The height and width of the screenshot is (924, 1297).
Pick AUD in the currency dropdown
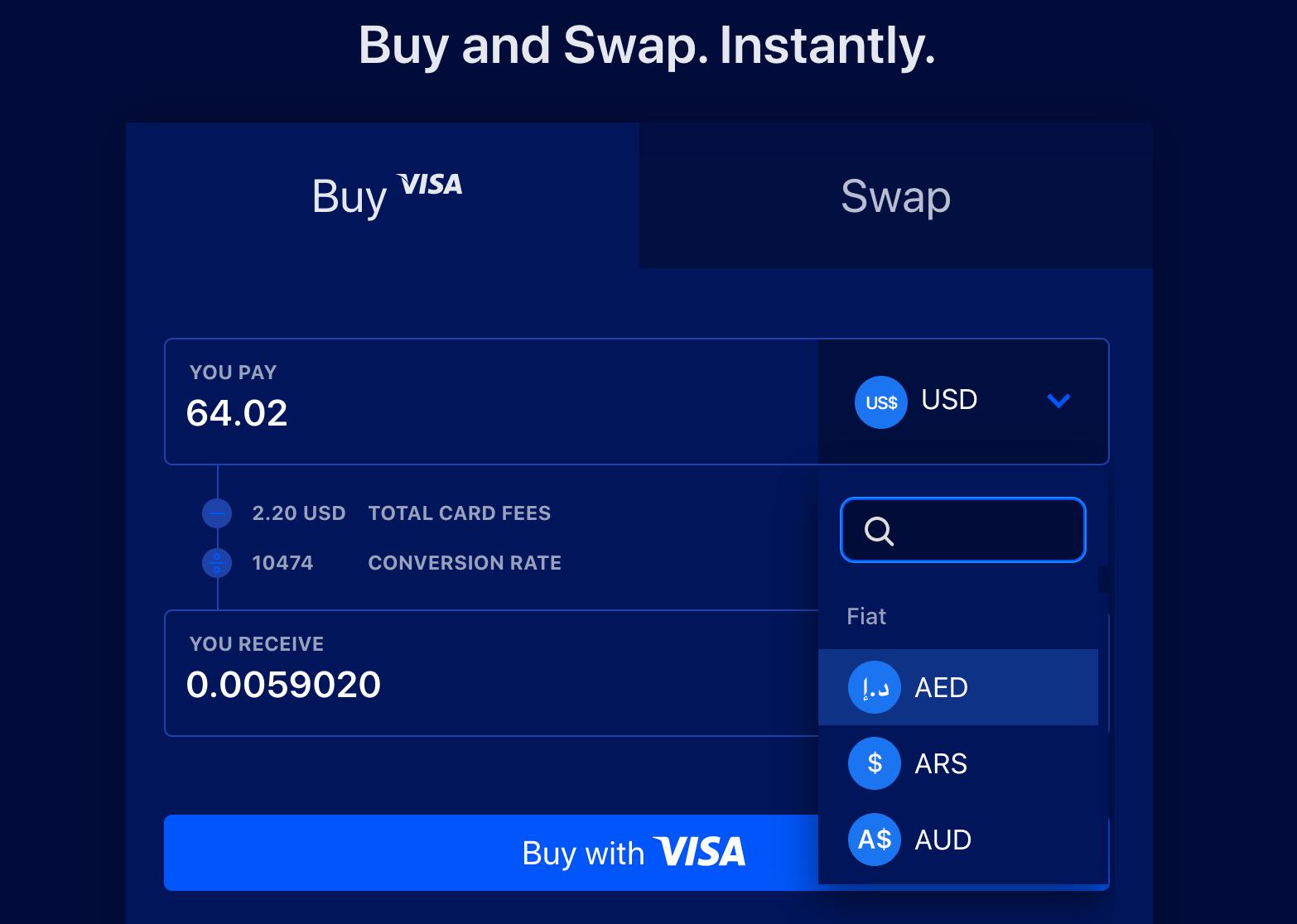958,840
